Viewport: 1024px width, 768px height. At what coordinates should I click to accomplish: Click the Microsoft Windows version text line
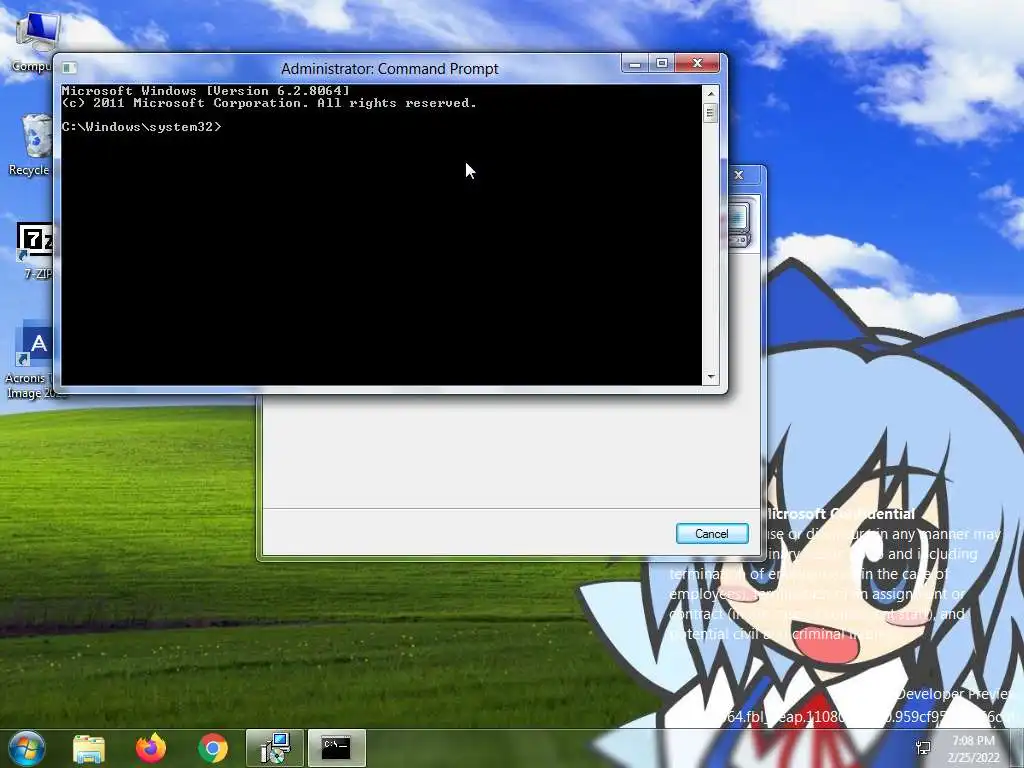pos(206,91)
